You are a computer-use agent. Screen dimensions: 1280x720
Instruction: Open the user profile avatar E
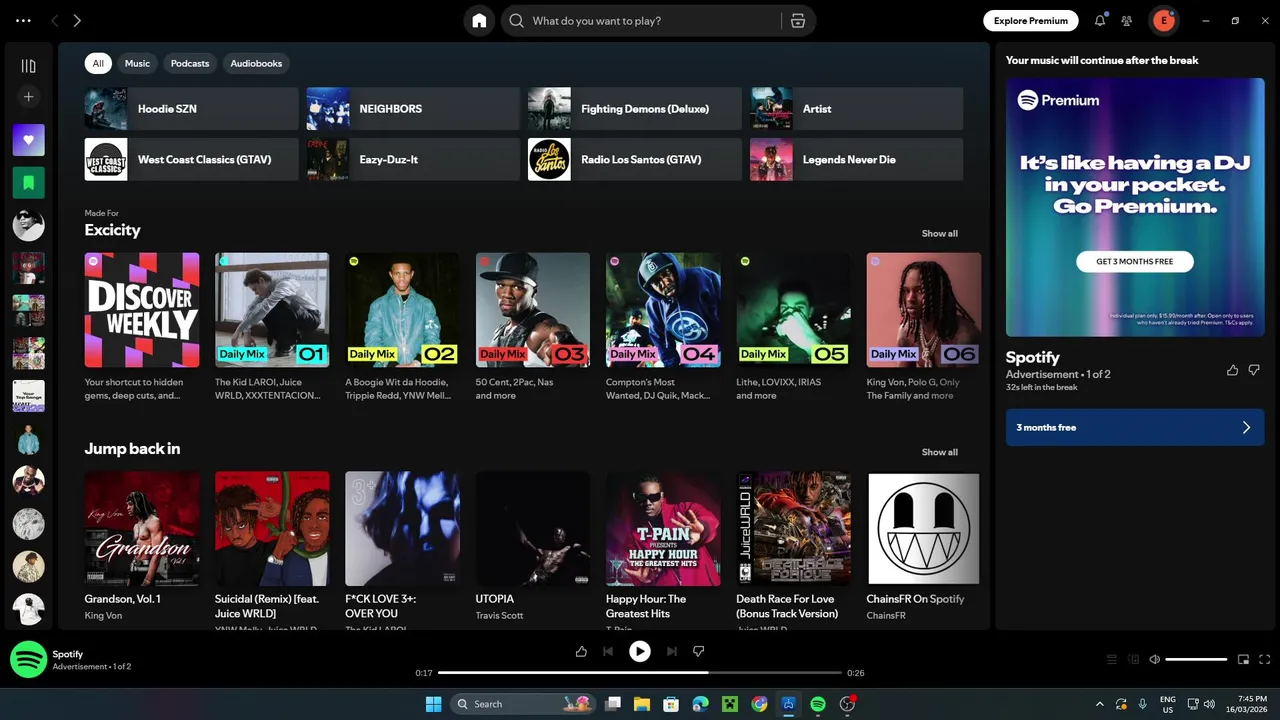click(1163, 20)
